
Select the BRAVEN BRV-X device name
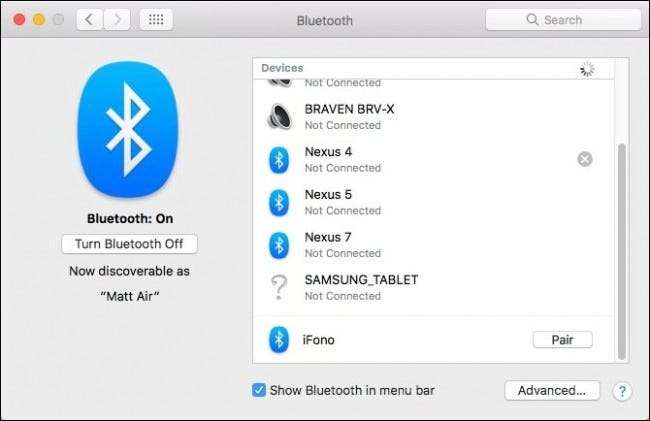pos(349,109)
